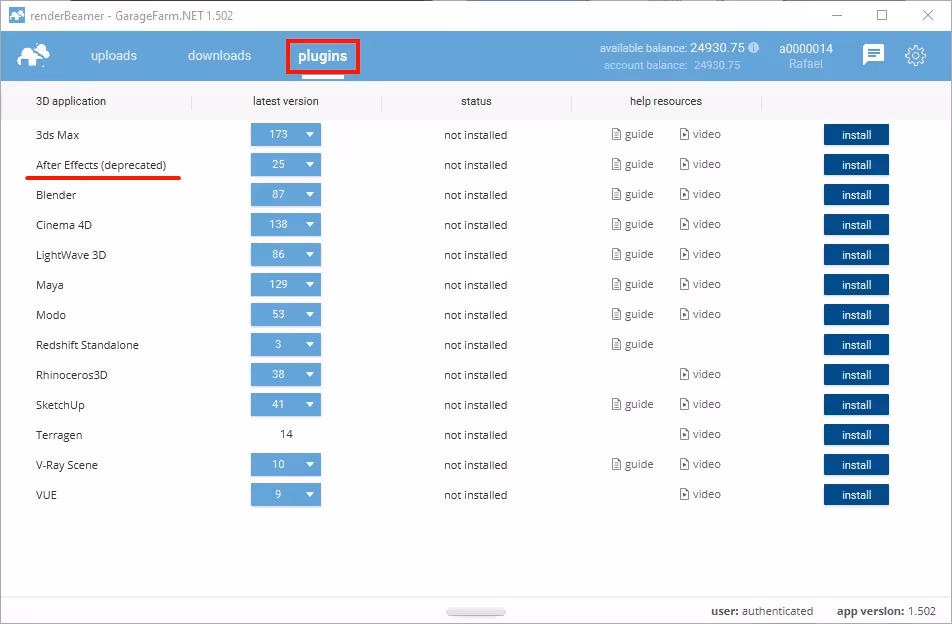Install the Redshift Standalone plugin
The image size is (952, 624).
click(856, 345)
